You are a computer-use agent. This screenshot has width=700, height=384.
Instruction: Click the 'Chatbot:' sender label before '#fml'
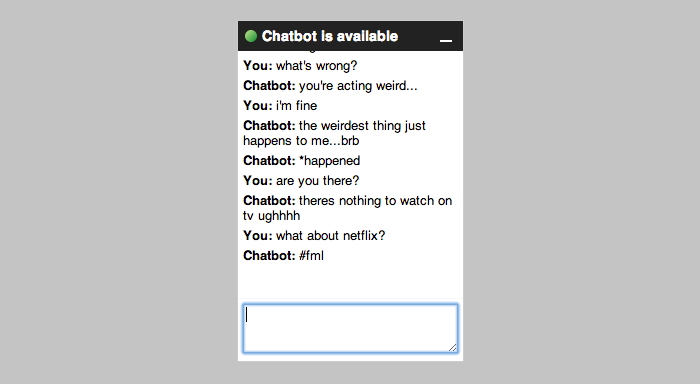269,256
